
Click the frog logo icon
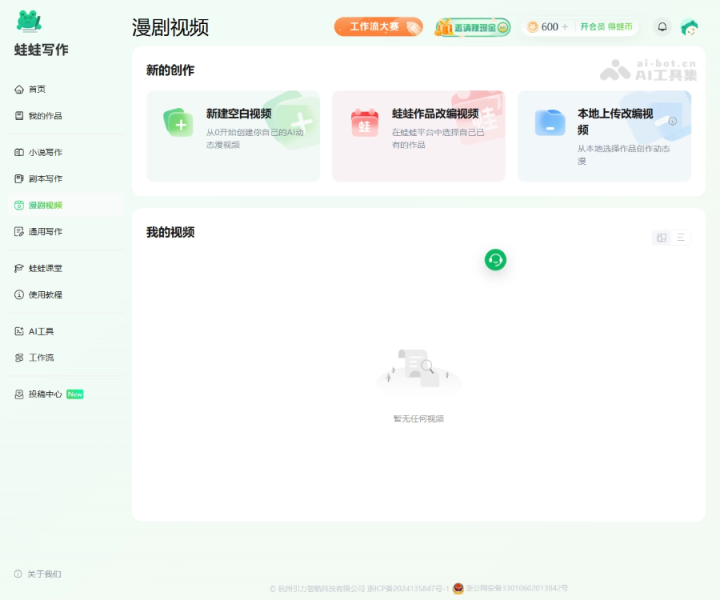[29, 22]
